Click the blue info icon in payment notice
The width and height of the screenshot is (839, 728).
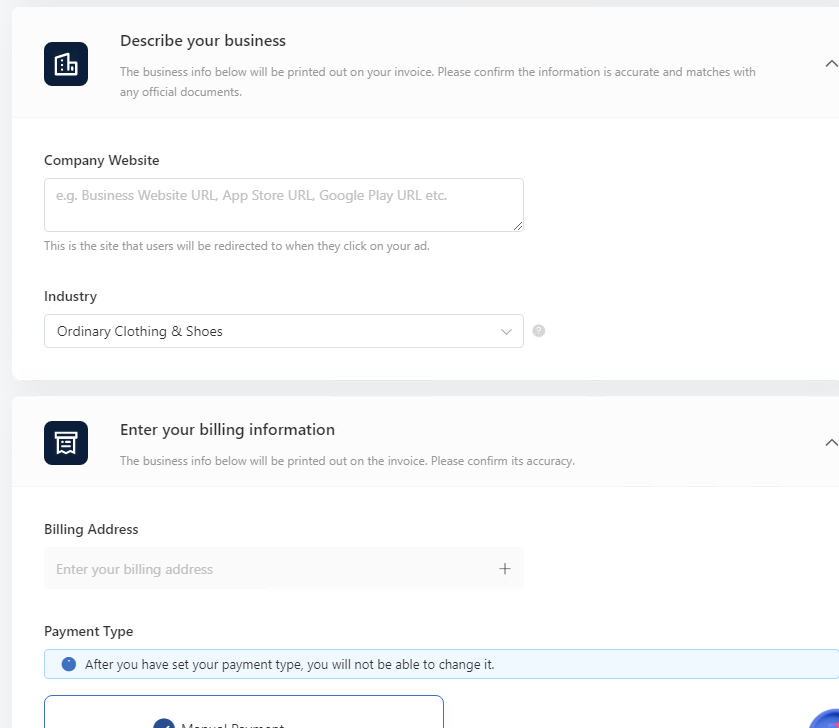pyautogui.click(x=69, y=664)
